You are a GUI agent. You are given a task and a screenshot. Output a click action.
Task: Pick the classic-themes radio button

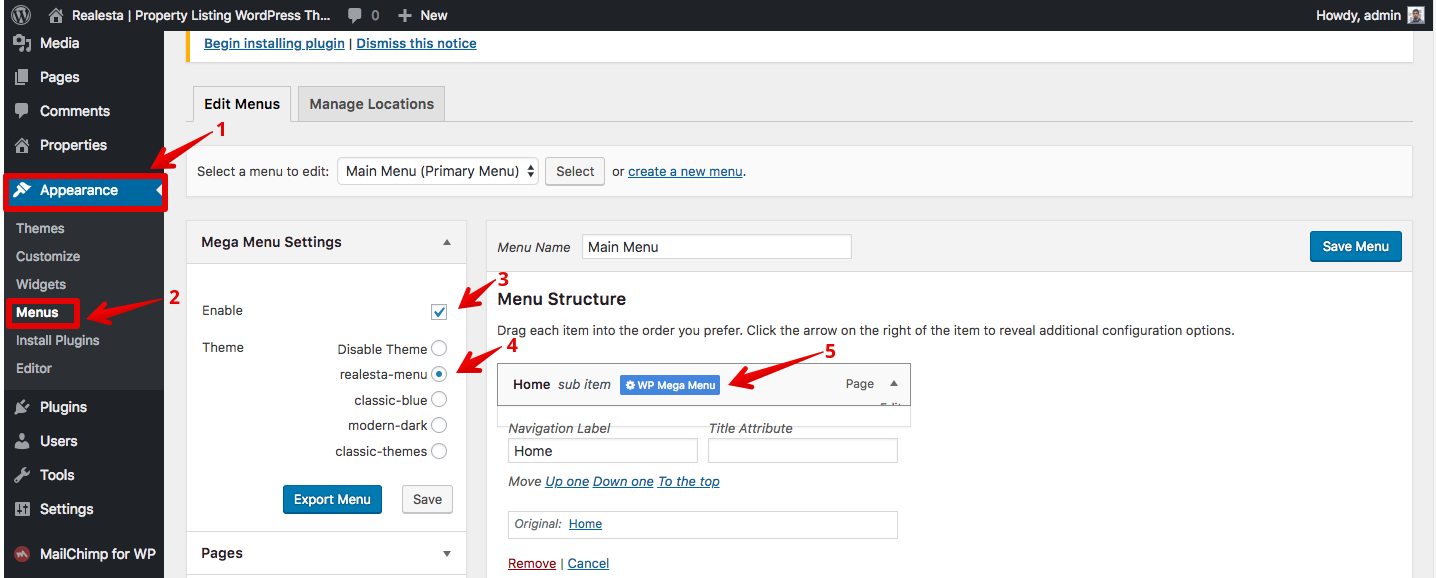(439, 451)
